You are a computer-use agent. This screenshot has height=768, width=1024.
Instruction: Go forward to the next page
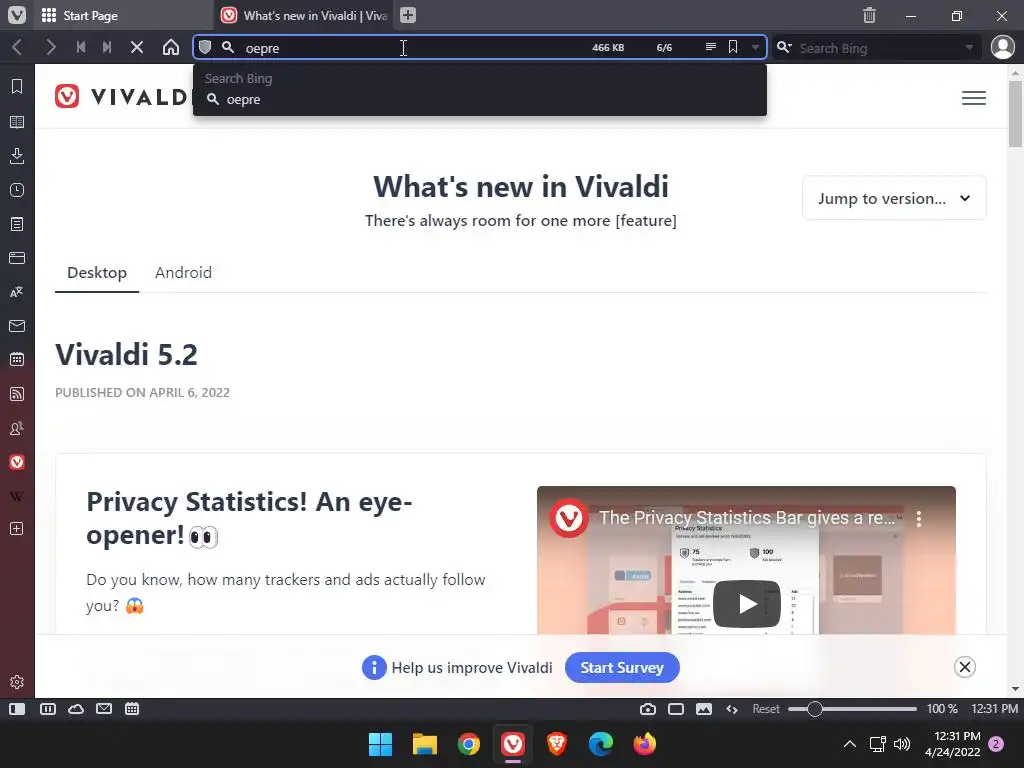pos(50,47)
